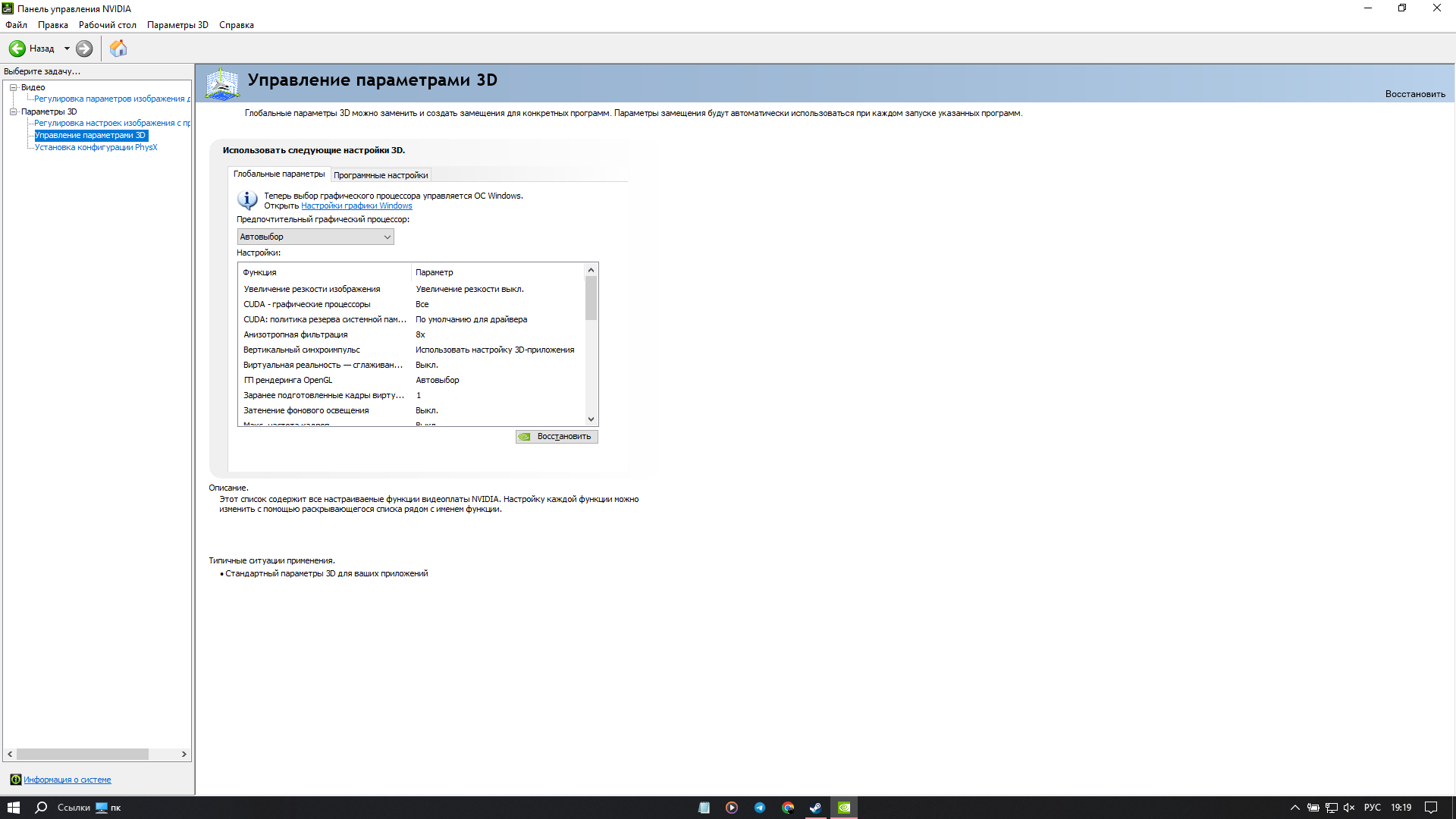Open Автовыбор preferred GPU dropdown
The width and height of the screenshot is (1456, 819).
tap(315, 237)
